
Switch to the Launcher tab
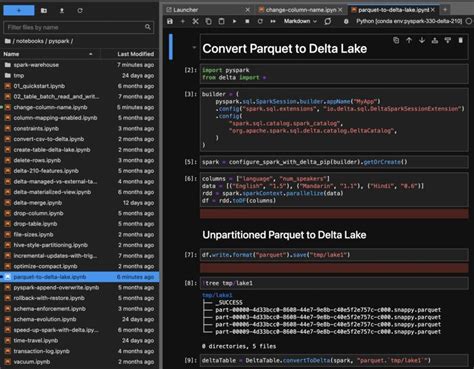click(186, 10)
